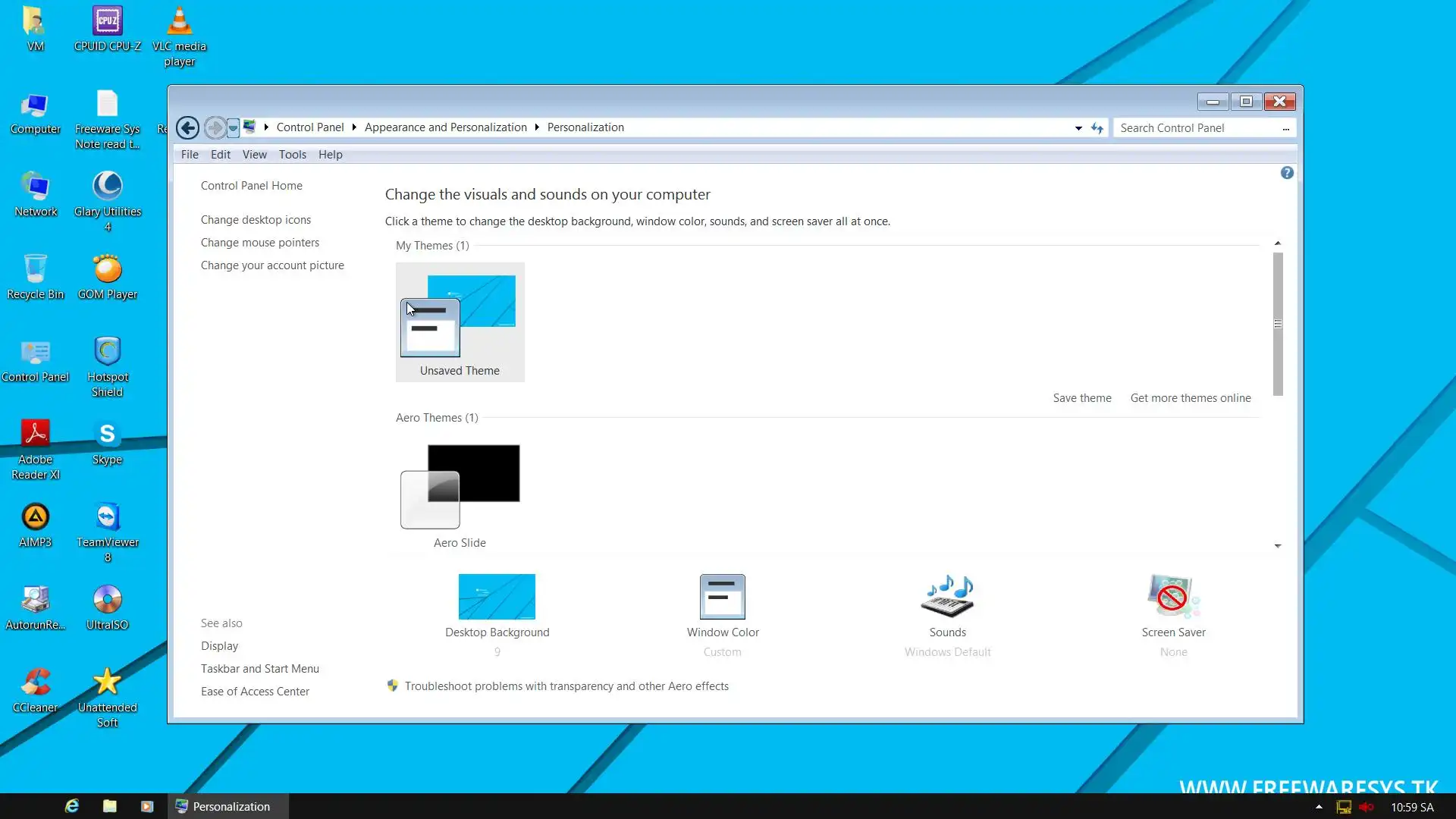Open the Desktop Background settings icon
This screenshot has height=819, width=1456.
point(497,597)
